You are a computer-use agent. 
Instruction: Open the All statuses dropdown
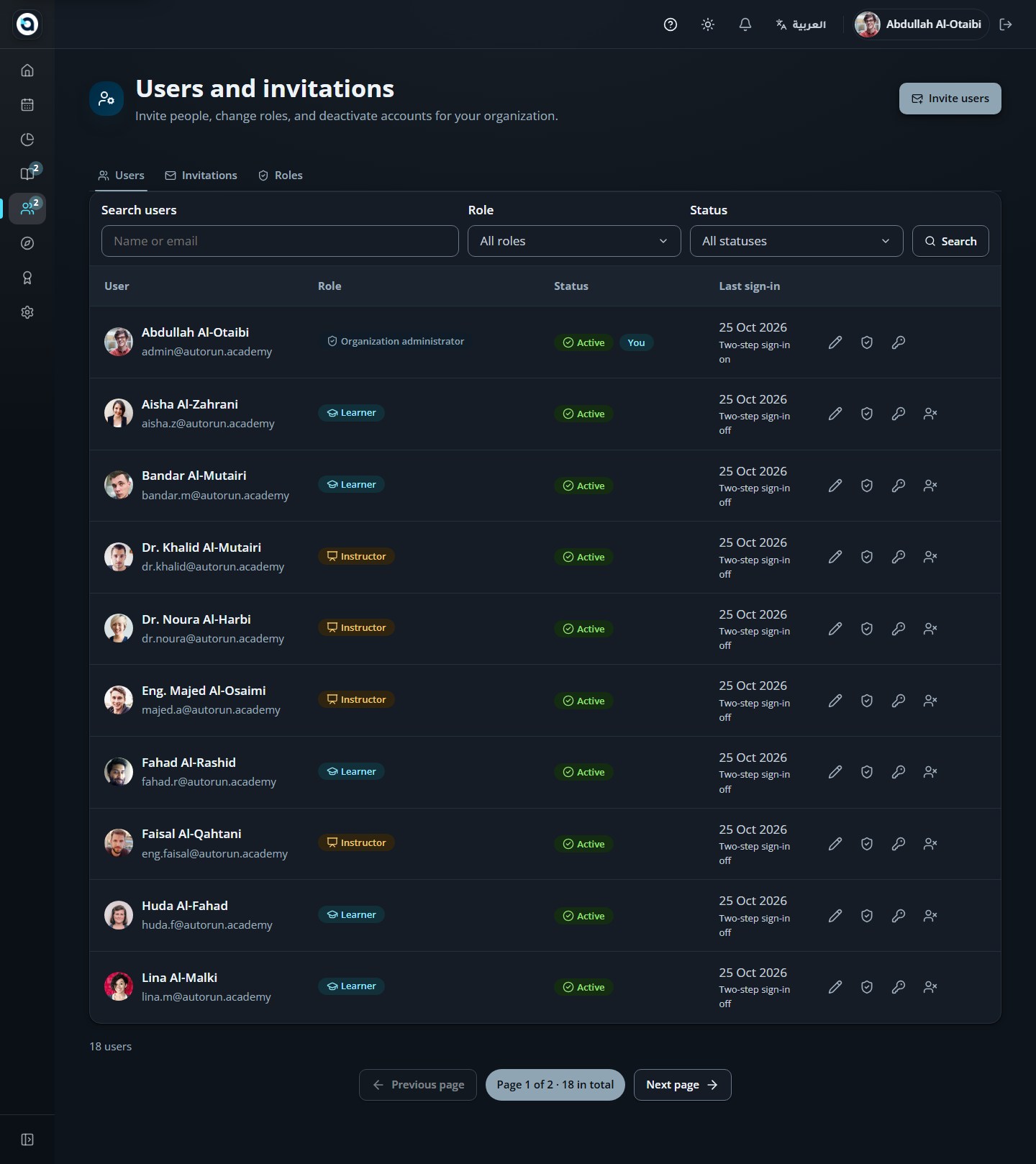coord(796,241)
